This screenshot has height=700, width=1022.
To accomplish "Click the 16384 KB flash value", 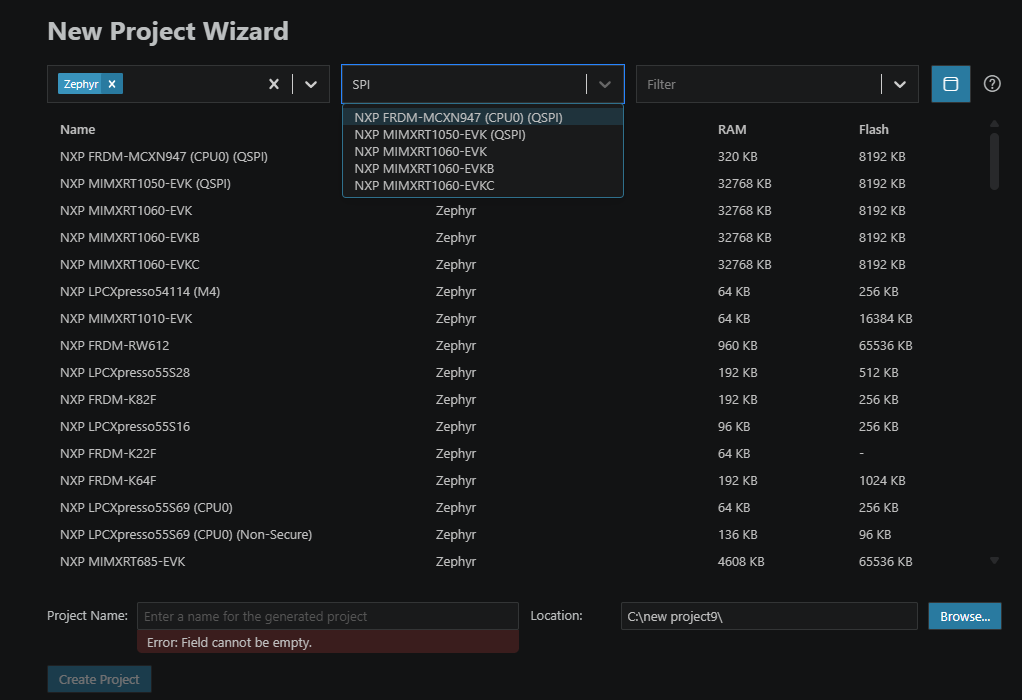I will point(885,319).
